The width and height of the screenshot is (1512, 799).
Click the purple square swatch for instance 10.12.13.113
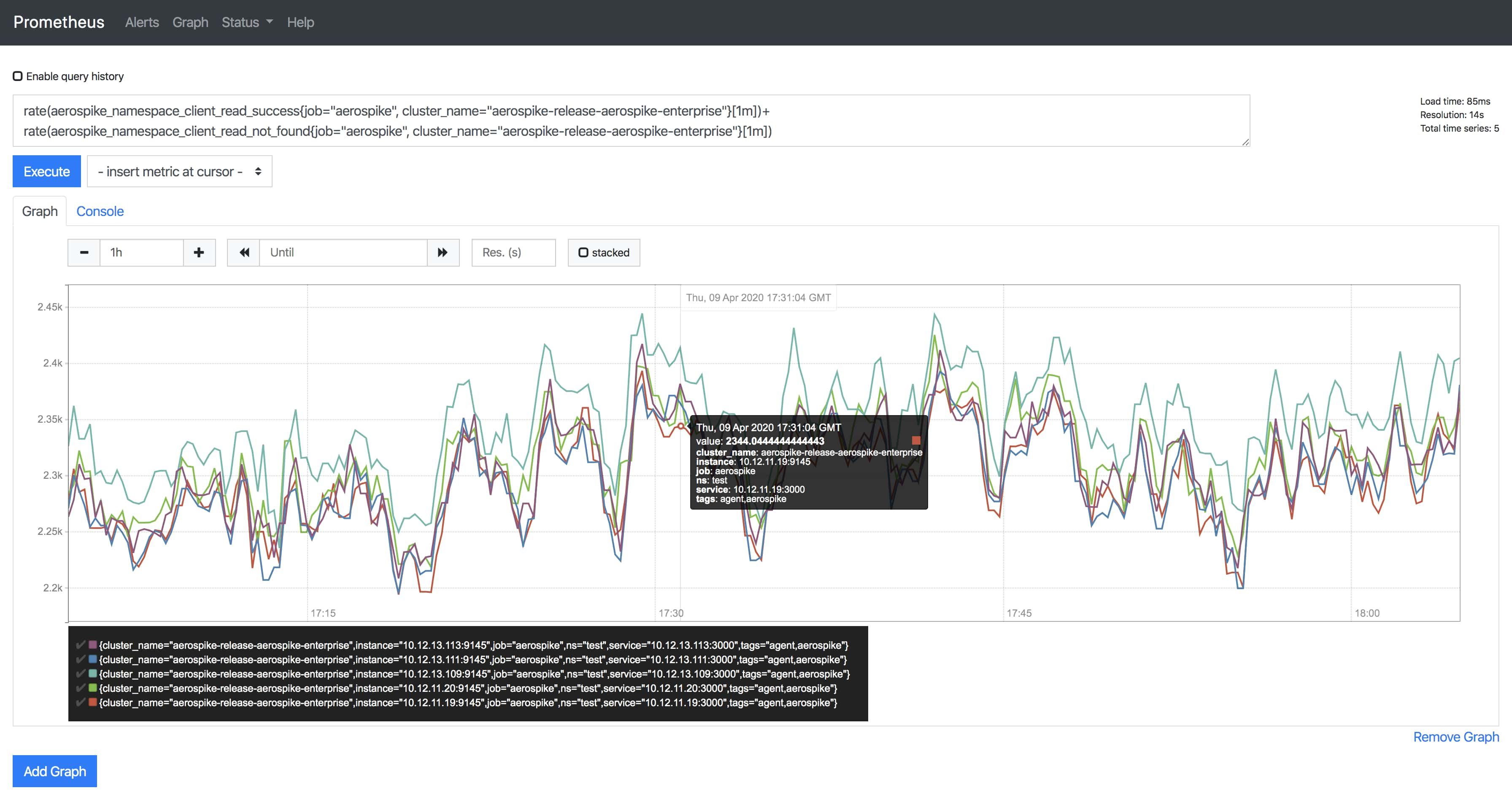click(92, 645)
